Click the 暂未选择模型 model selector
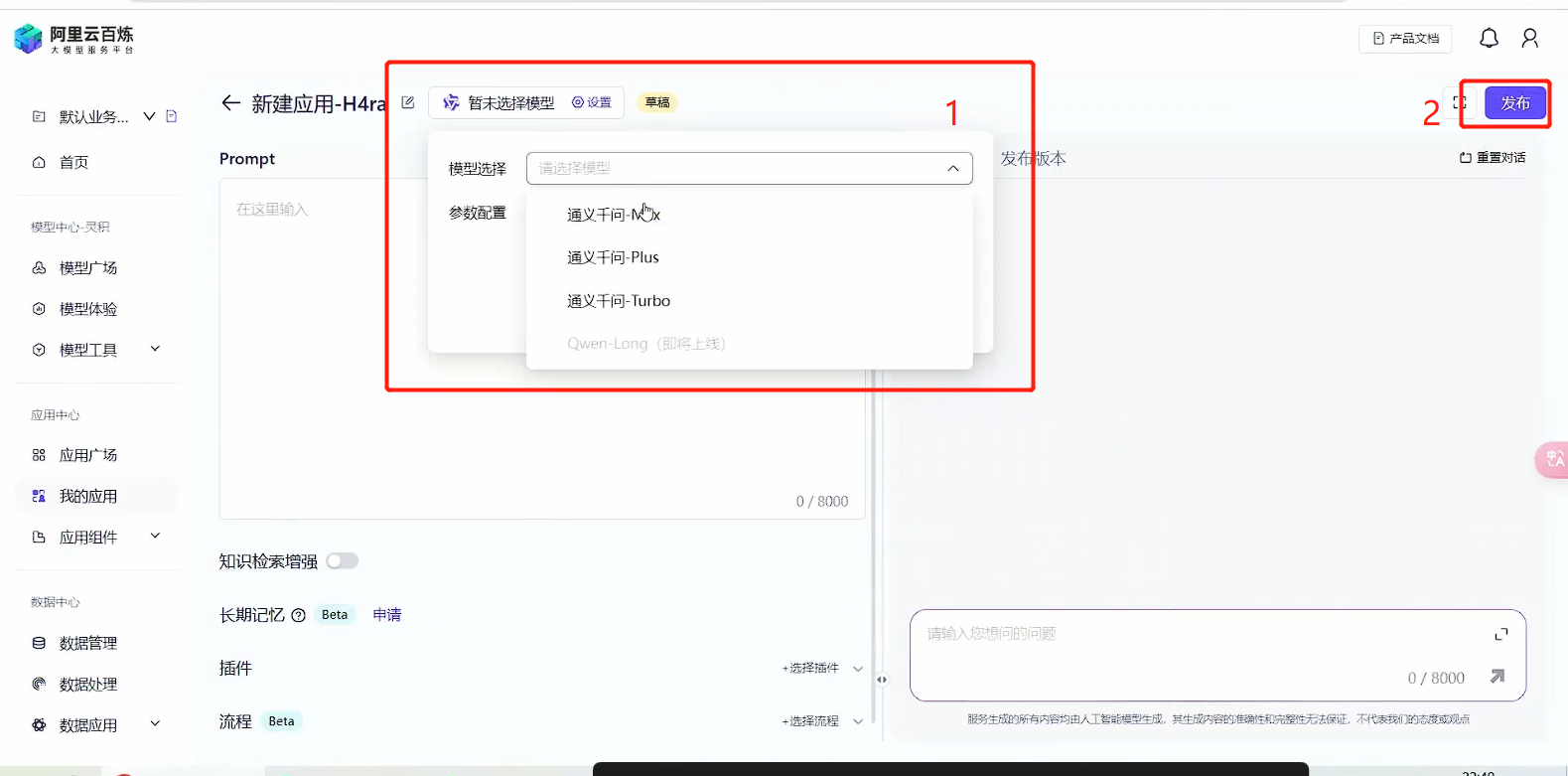1568x776 pixels. pyautogui.click(x=511, y=103)
